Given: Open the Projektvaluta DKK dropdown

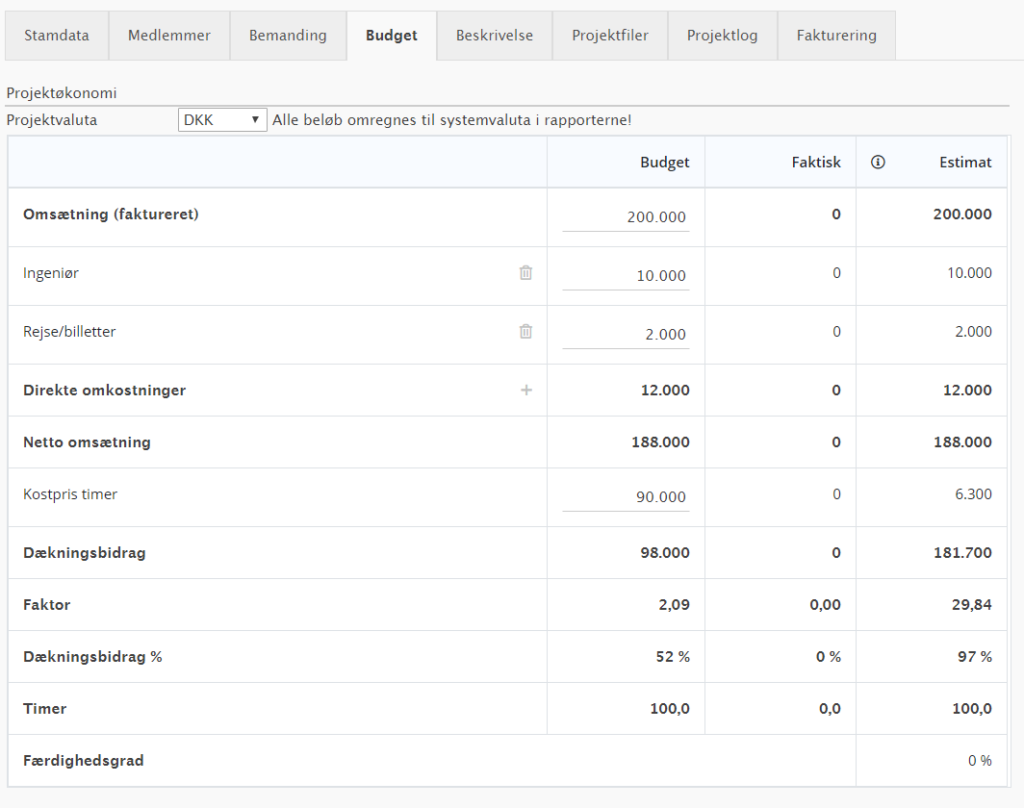Looking at the screenshot, I should pyautogui.click(x=222, y=120).
